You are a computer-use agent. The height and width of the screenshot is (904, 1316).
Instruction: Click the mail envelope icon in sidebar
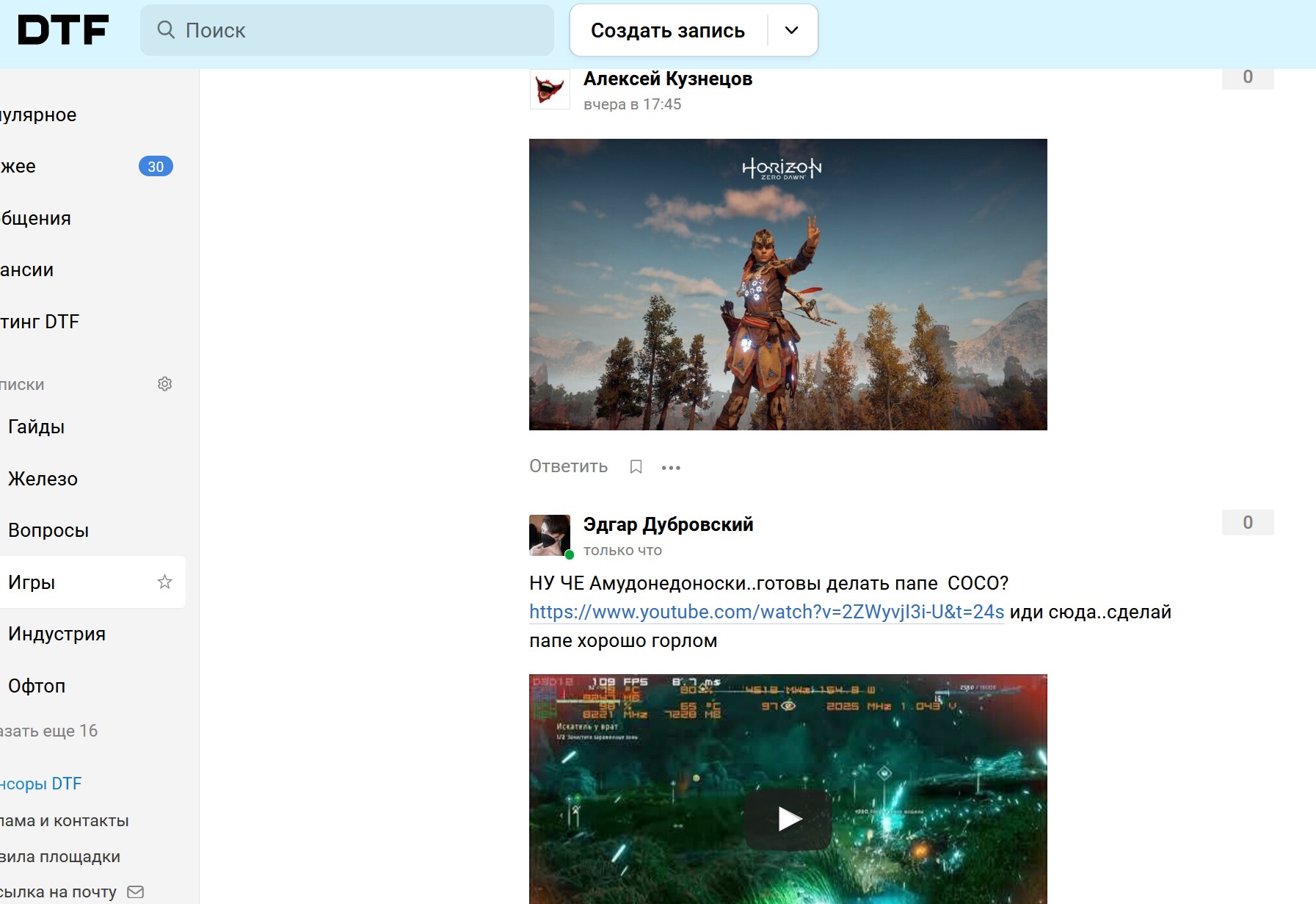[x=135, y=892]
